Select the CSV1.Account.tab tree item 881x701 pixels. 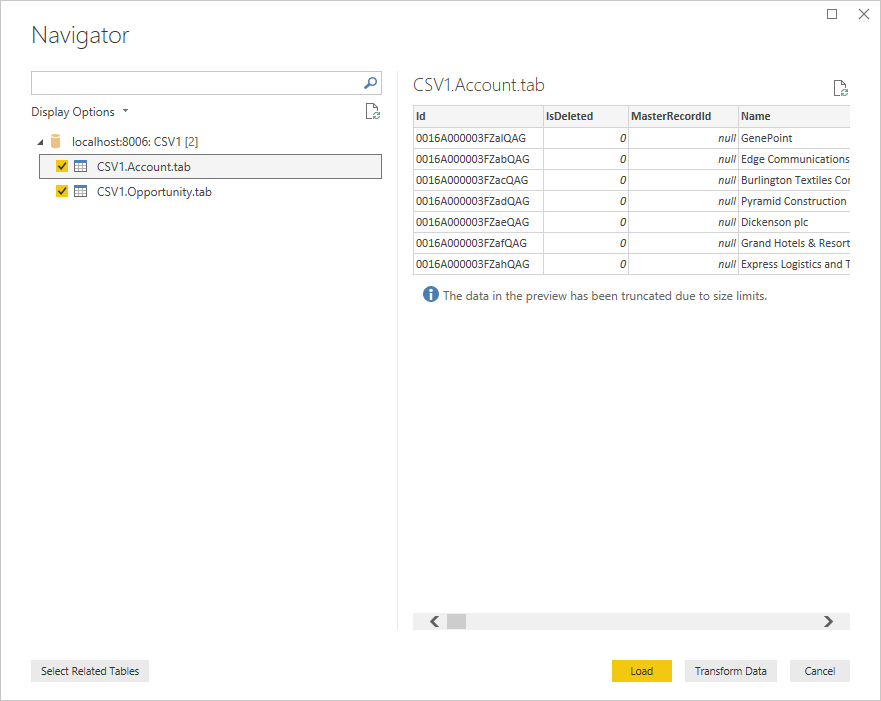(x=210, y=166)
